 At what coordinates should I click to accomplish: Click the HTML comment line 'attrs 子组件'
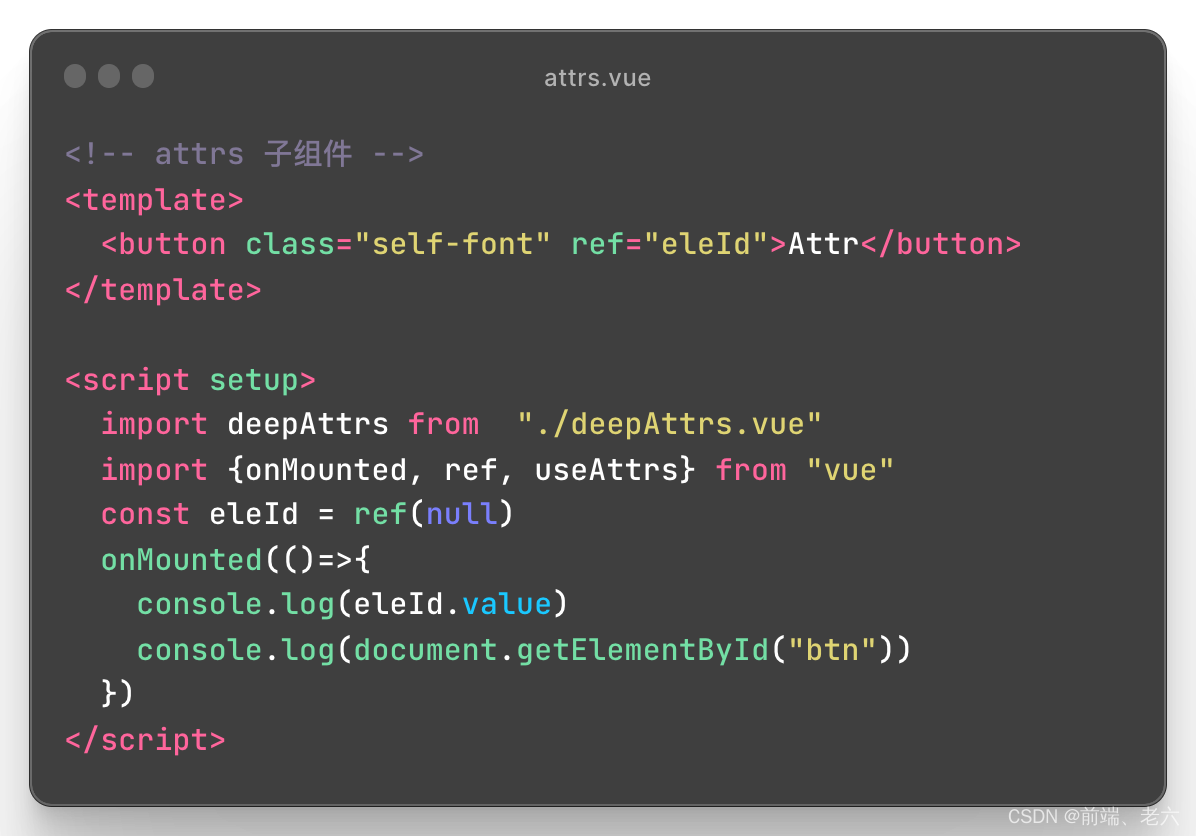244,154
